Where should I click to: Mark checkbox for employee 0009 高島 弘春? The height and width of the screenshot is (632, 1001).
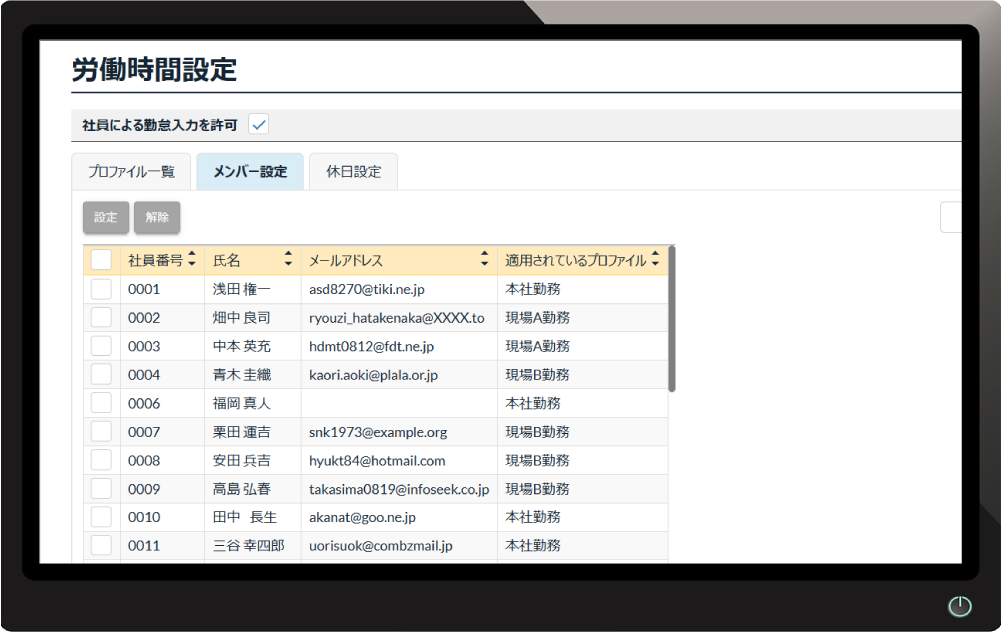[x=101, y=489]
